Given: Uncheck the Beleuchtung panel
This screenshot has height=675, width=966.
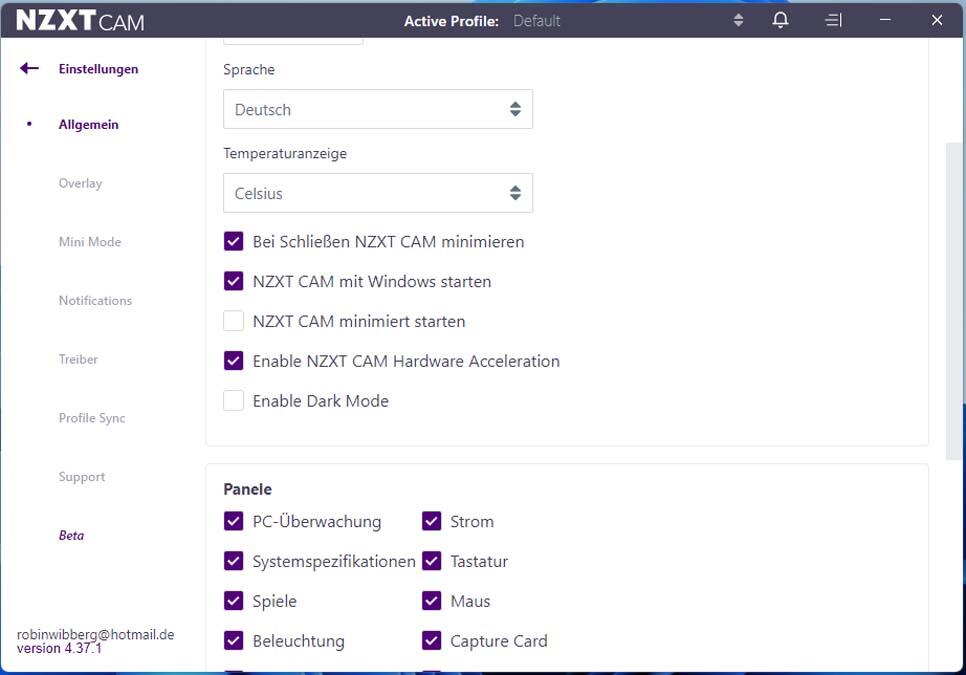Looking at the screenshot, I should (x=233, y=641).
